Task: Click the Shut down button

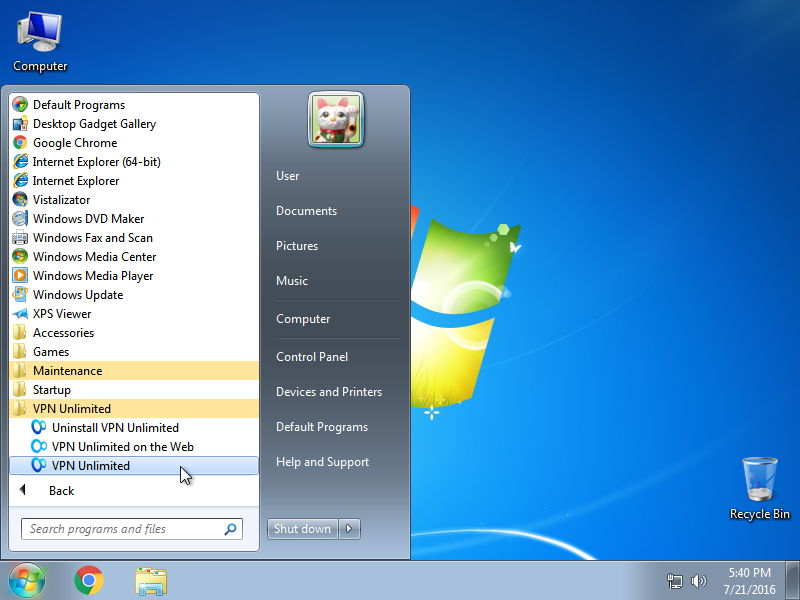Action: point(303,529)
